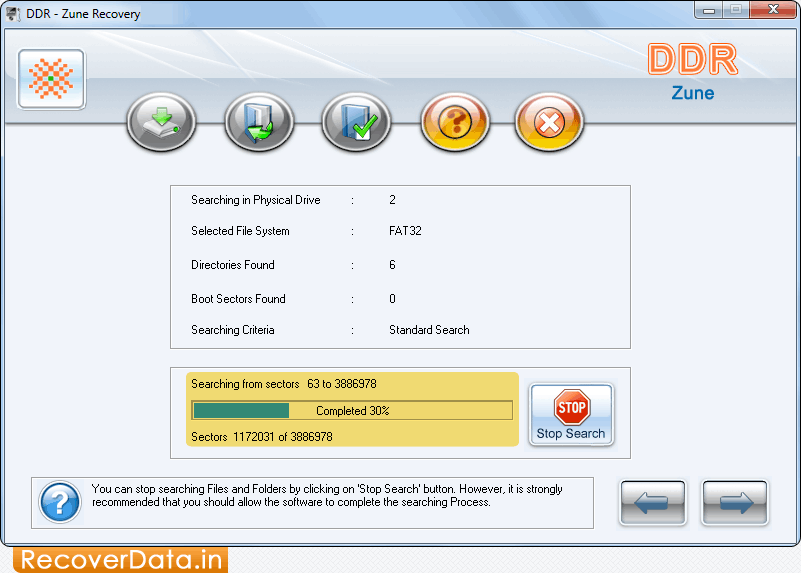Click the title bar app icon
801x573 pixels.
click(13, 13)
